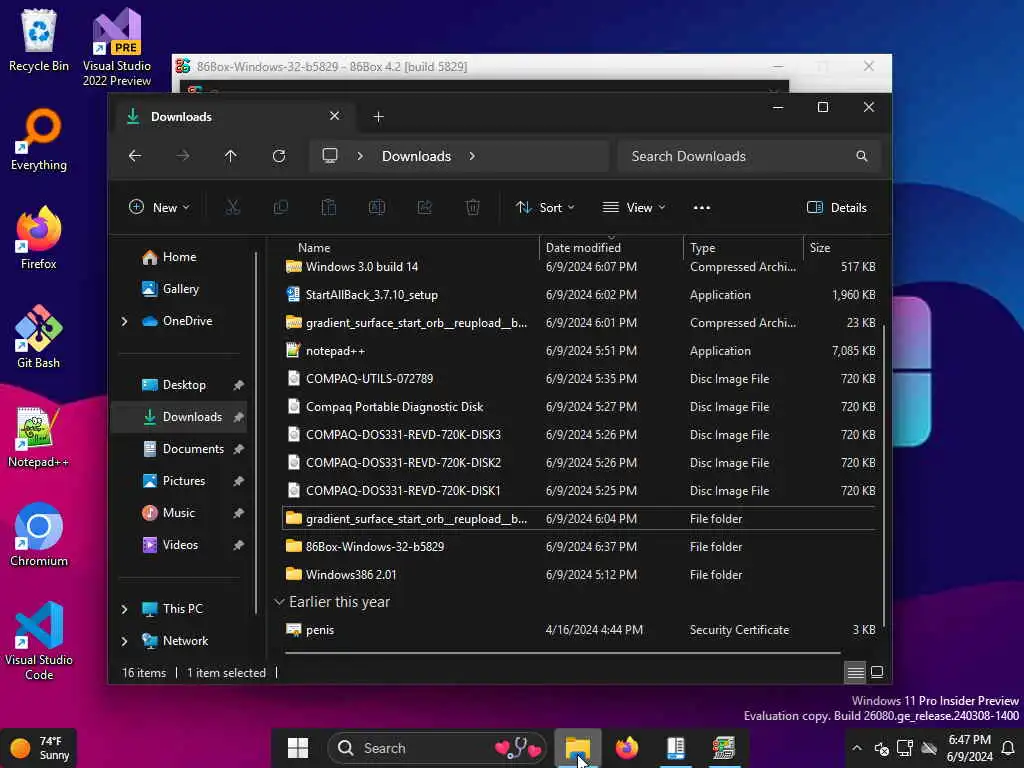Click the search magnifier icon in Explorer
The image size is (1024, 768).
862,156
